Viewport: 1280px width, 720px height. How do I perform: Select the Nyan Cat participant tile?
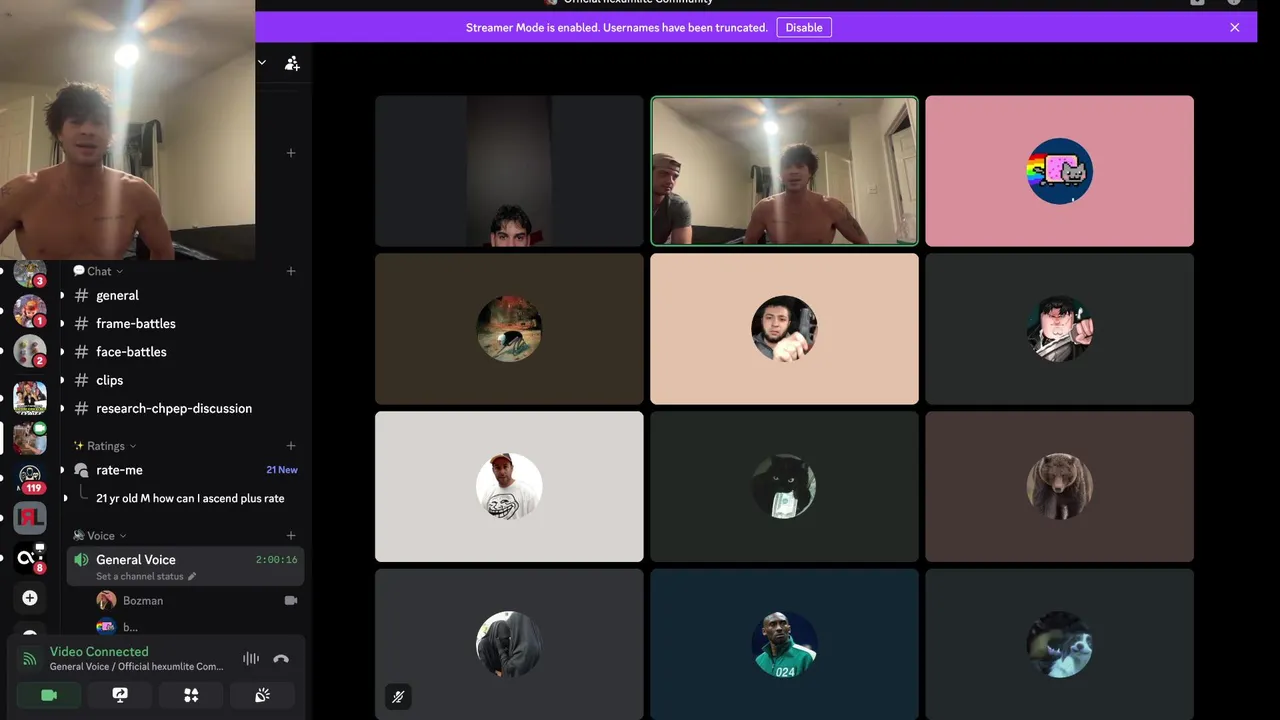click(1059, 171)
